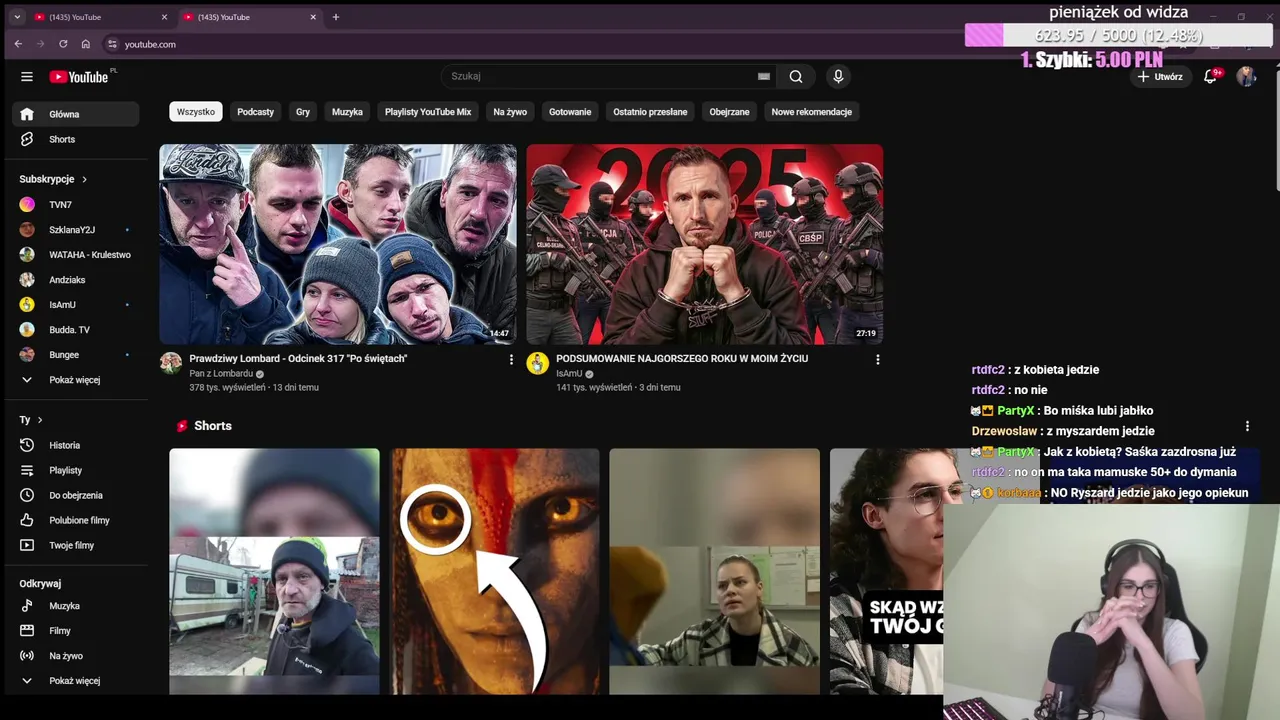
Task: Select the Ostatnio przesłane chip
Action: [650, 112]
